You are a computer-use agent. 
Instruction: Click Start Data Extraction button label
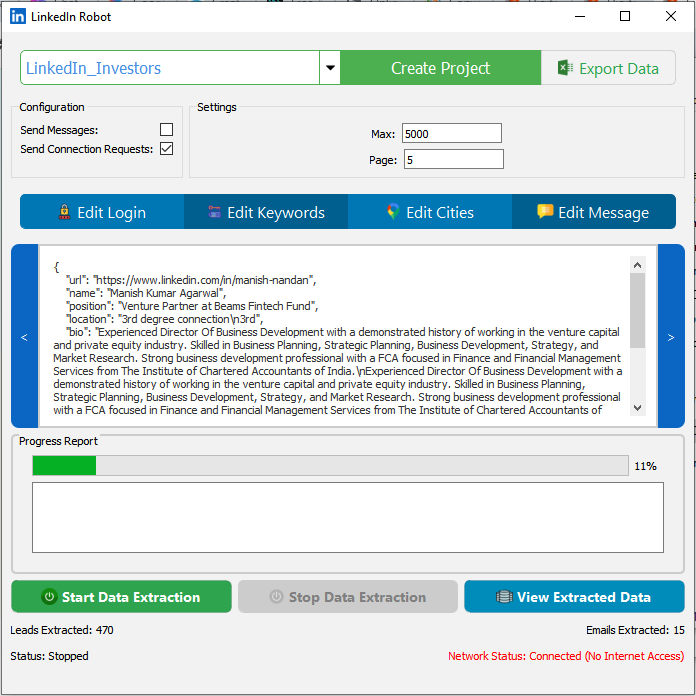tap(131, 597)
